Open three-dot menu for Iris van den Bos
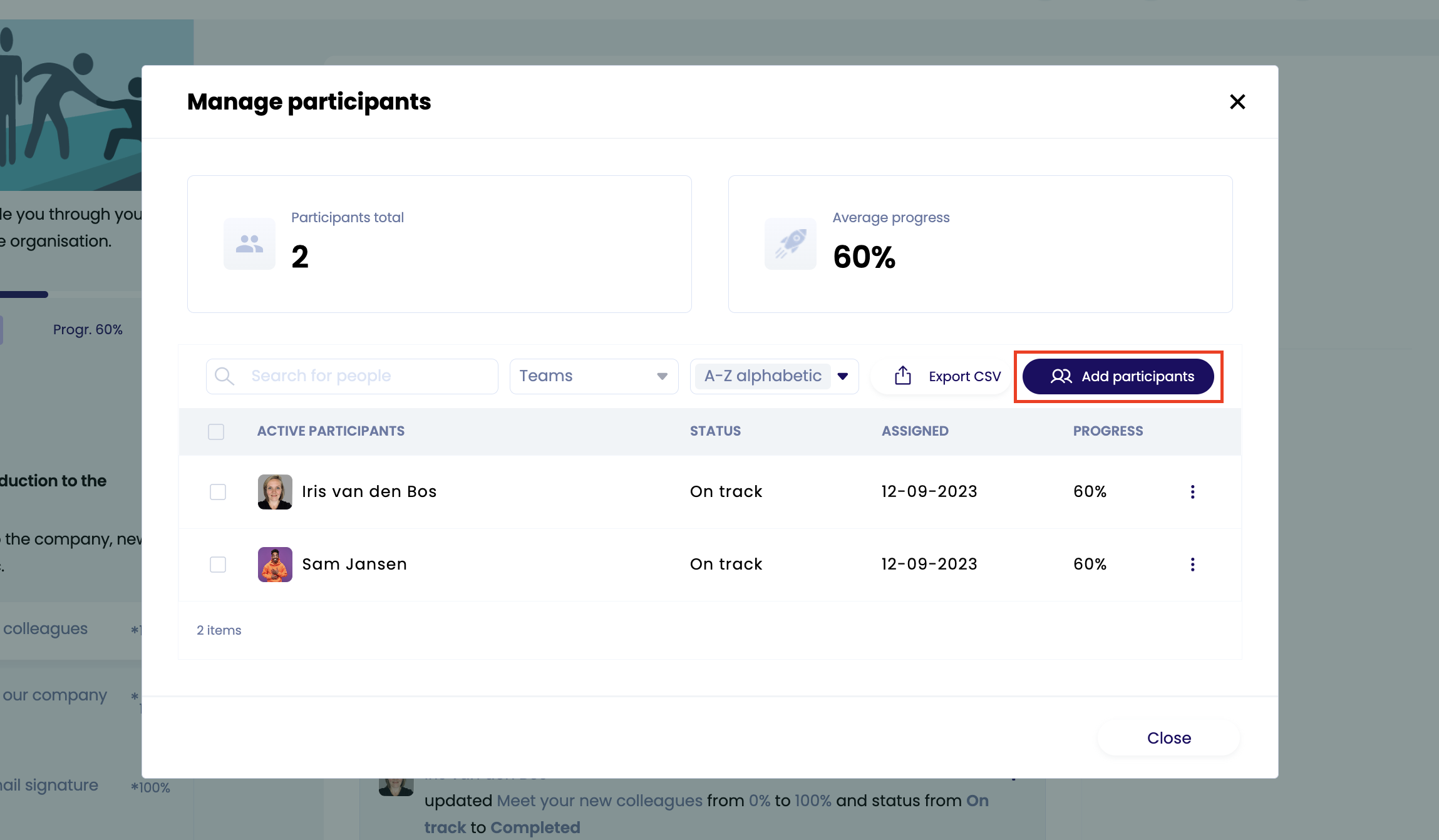Image resolution: width=1439 pixels, height=840 pixels. pyautogui.click(x=1192, y=492)
